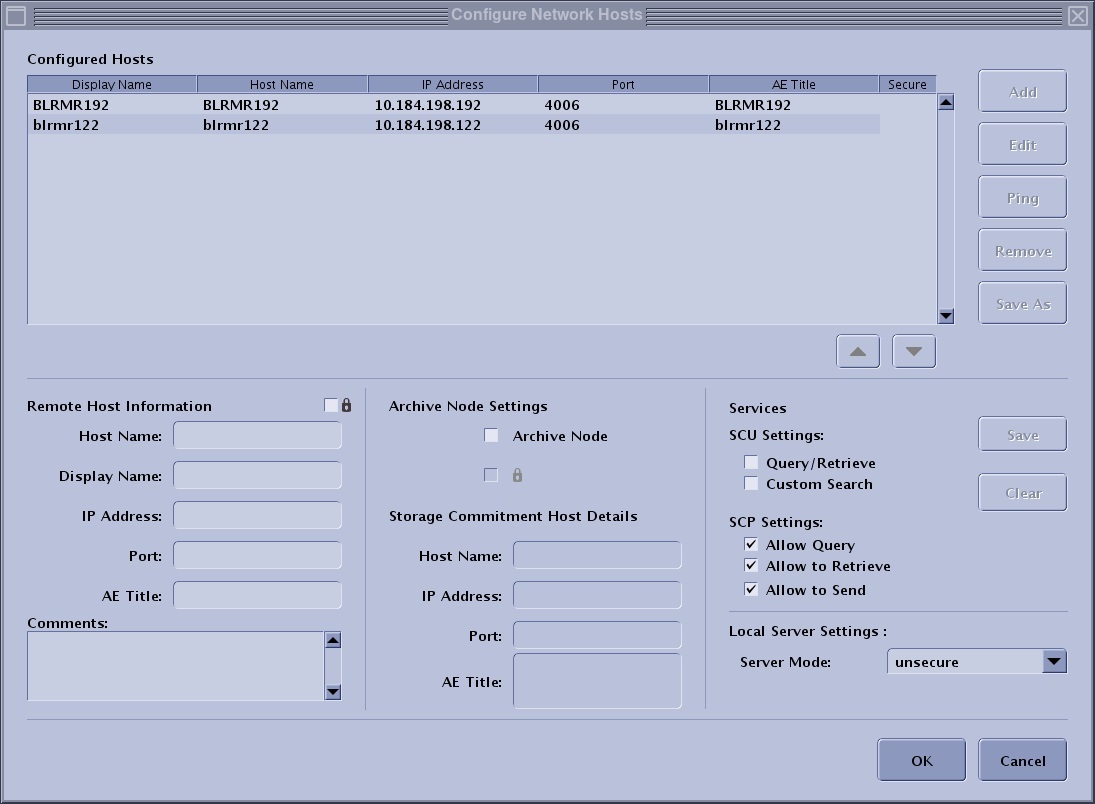Click the hosts list scroll-down arrow

coord(946,316)
